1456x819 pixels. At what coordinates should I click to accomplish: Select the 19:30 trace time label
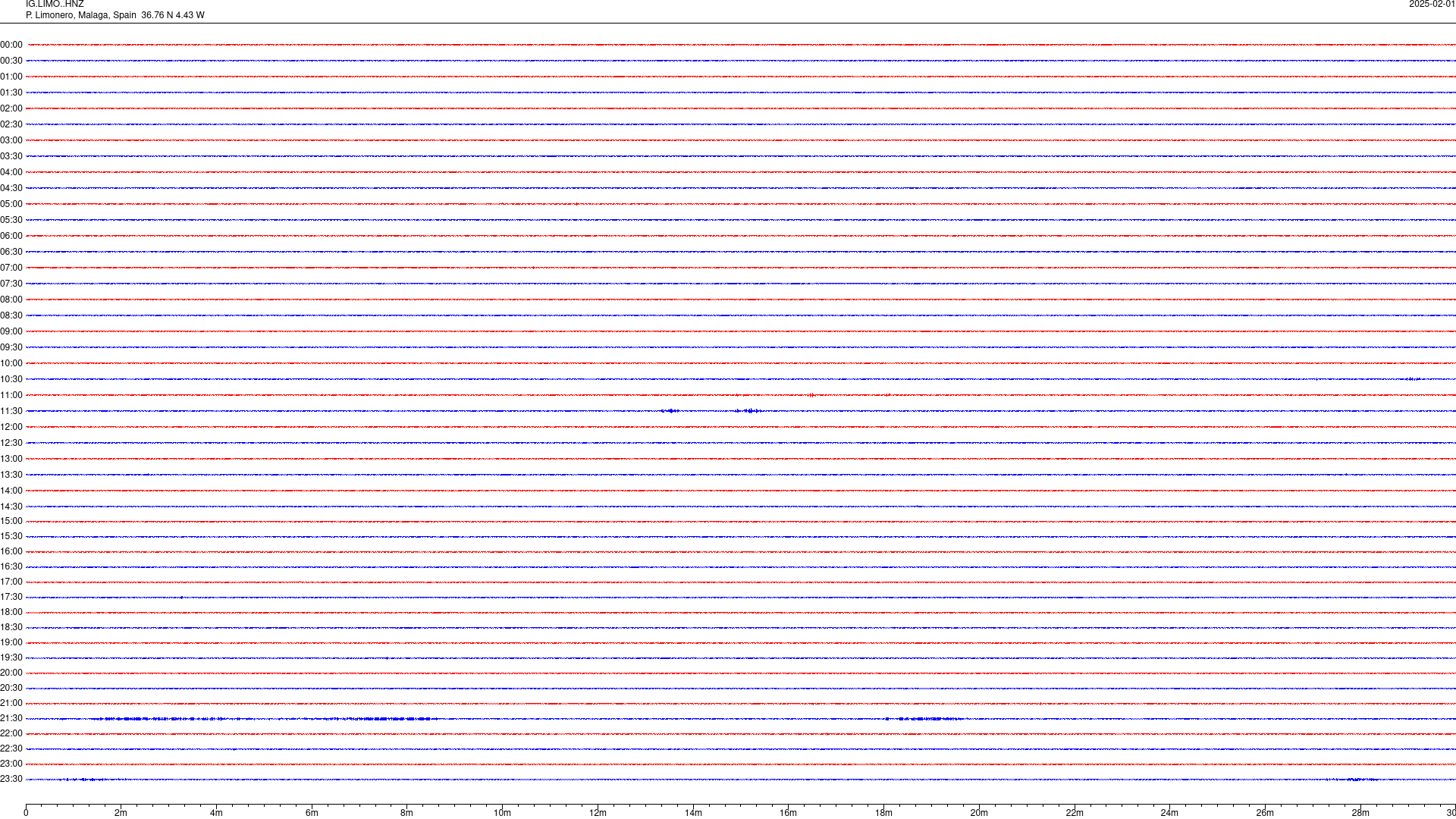point(11,657)
